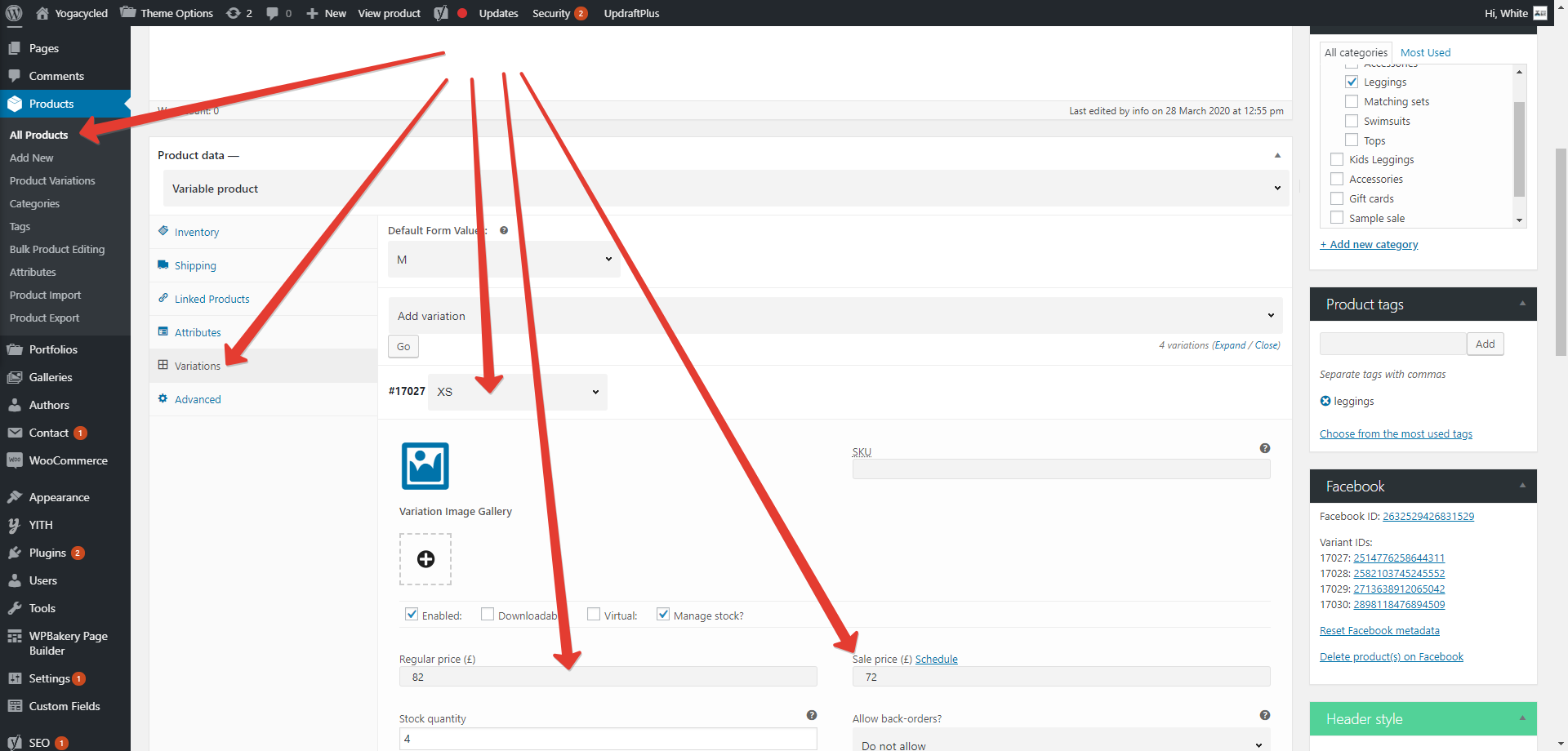Click the help icon beside SKU
This screenshot has width=1568, height=751.
pos(1264,448)
